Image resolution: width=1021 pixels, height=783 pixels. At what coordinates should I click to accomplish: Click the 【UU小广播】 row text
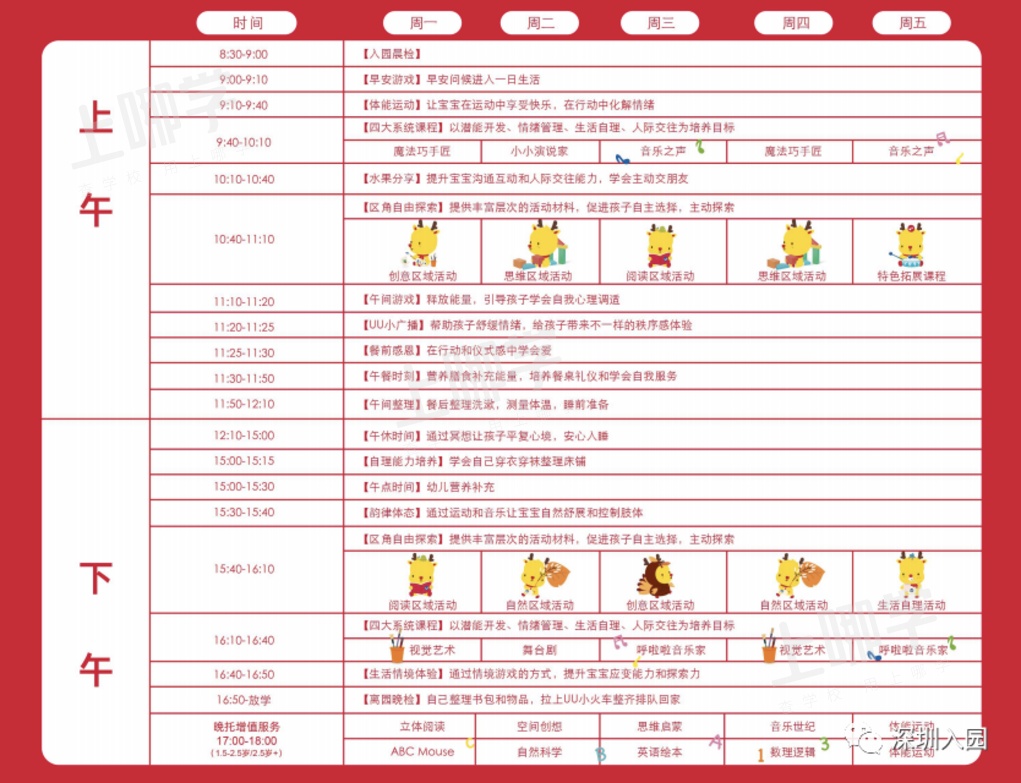click(526, 325)
